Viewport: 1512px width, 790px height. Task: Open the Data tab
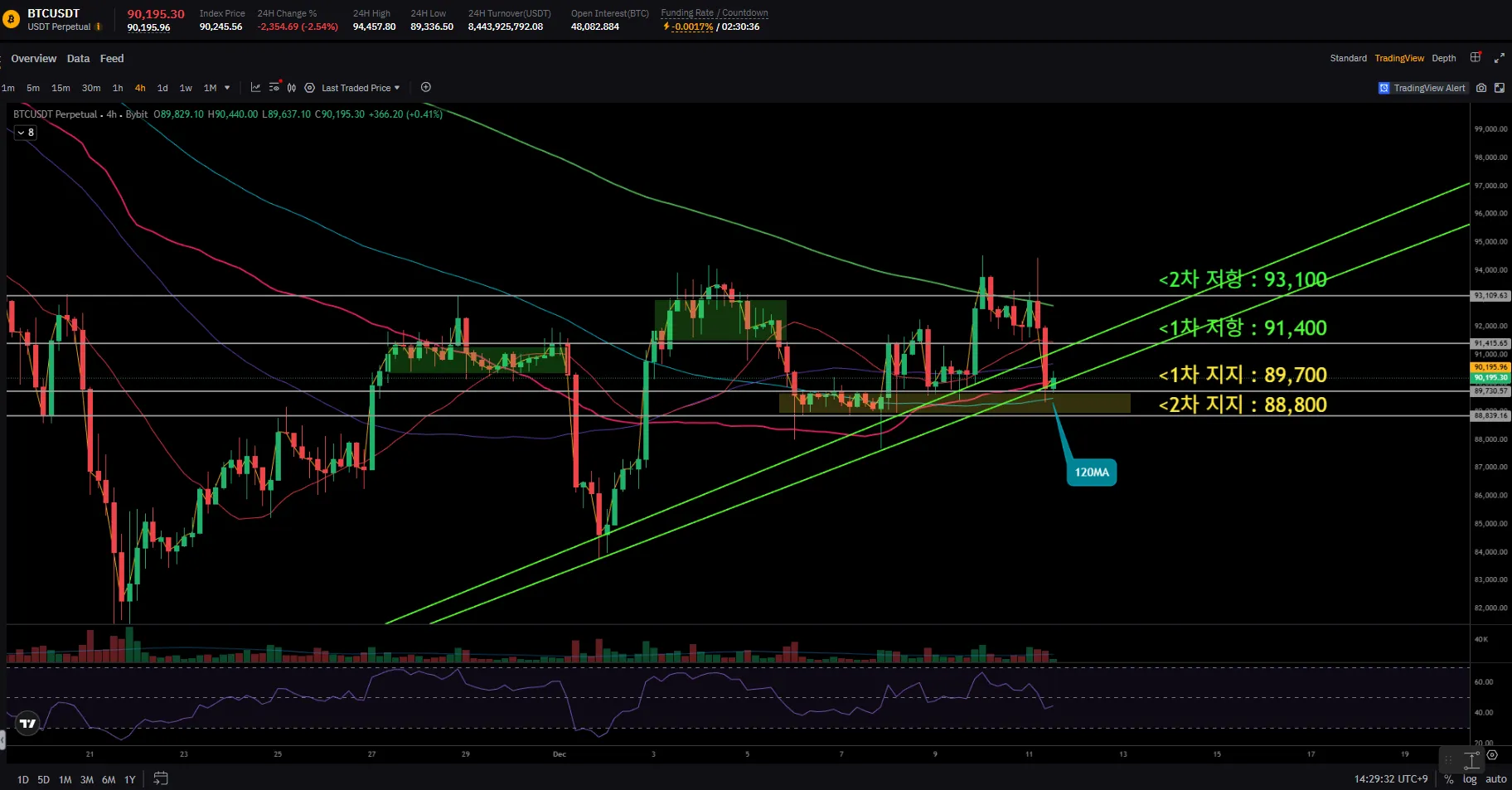(78, 59)
